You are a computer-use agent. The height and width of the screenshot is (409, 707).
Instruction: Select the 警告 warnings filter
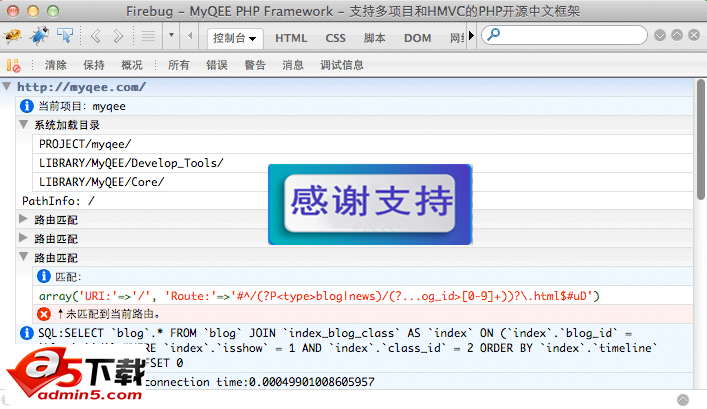coord(255,65)
